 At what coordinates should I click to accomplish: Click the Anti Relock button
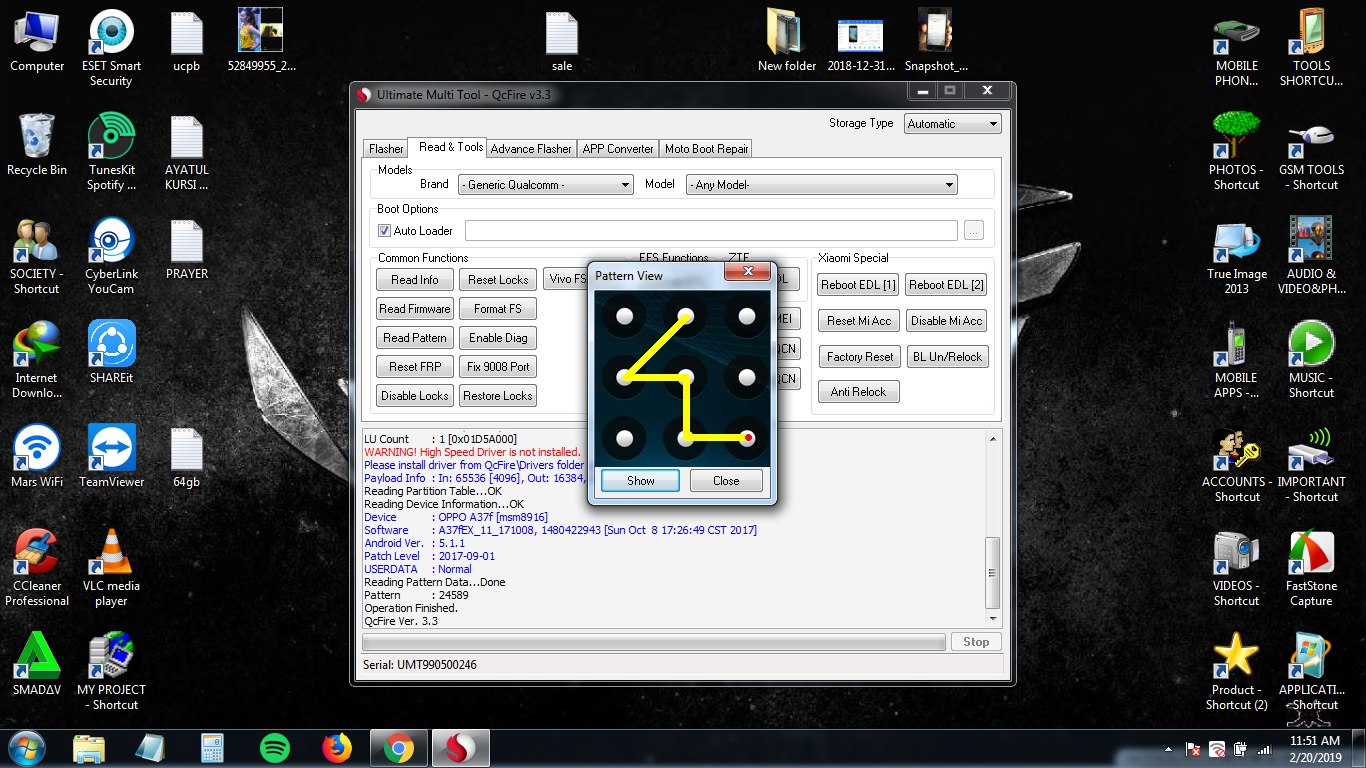(x=858, y=392)
